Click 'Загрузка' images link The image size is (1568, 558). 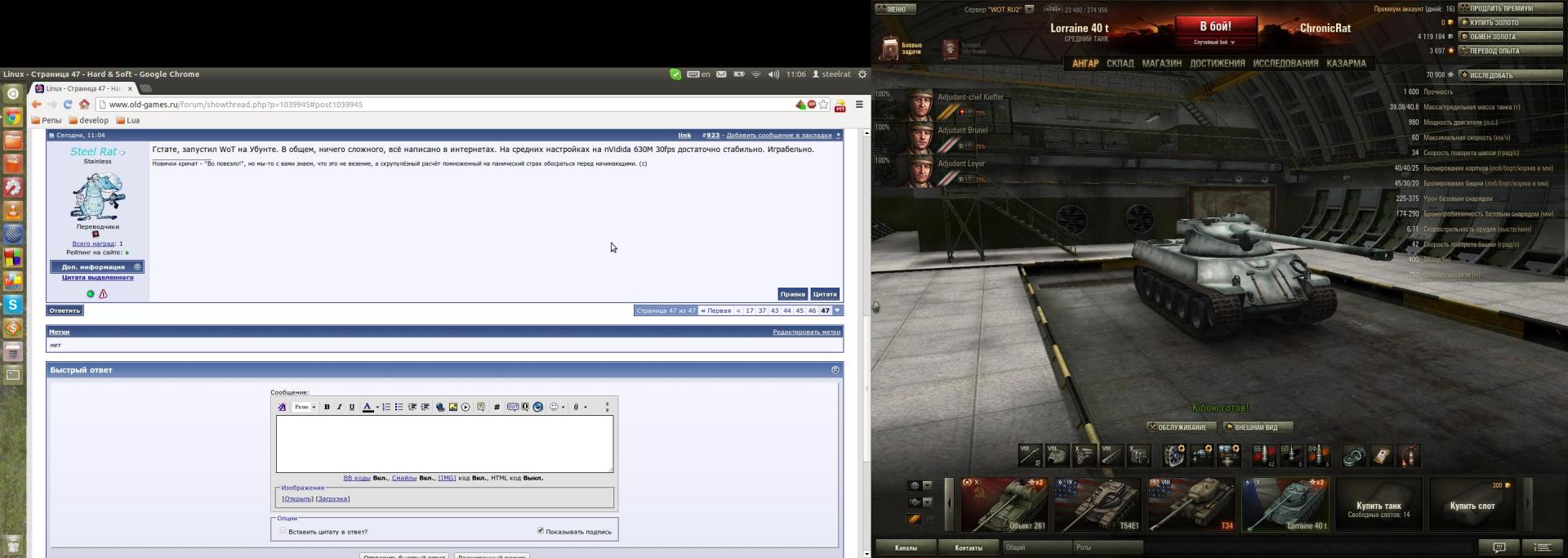pyautogui.click(x=332, y=498)
